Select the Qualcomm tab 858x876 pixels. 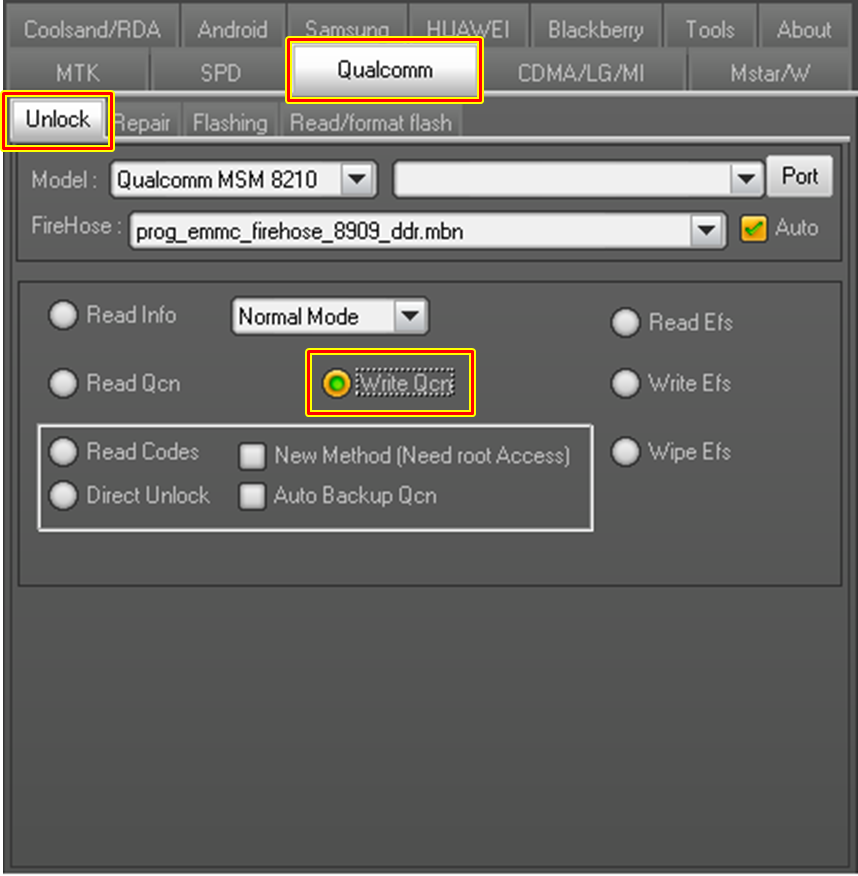click(x=385, y=70)
